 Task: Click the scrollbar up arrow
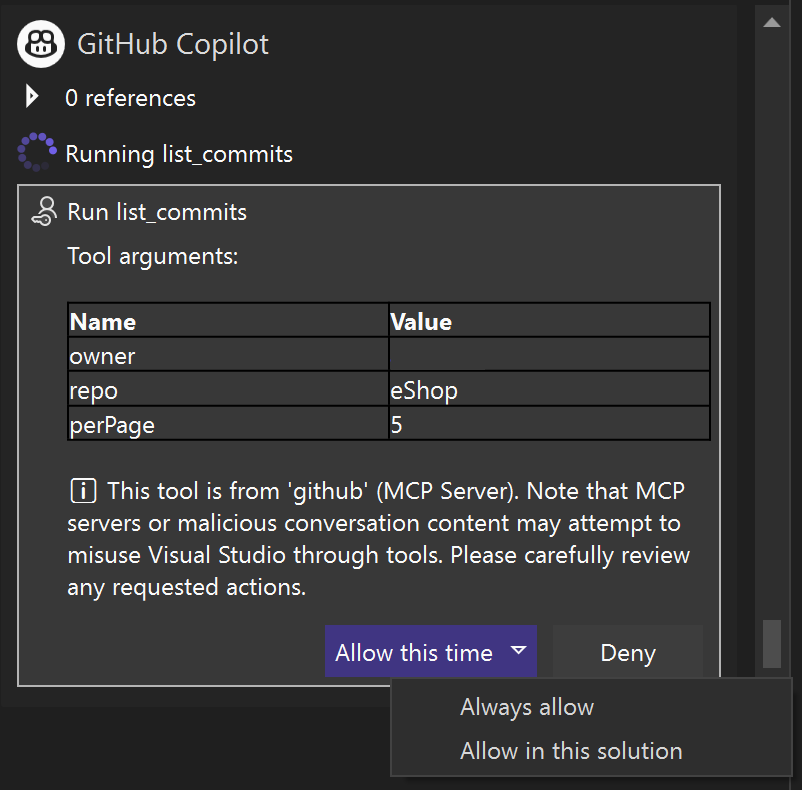pyautogui.click(x=771, y=21)
